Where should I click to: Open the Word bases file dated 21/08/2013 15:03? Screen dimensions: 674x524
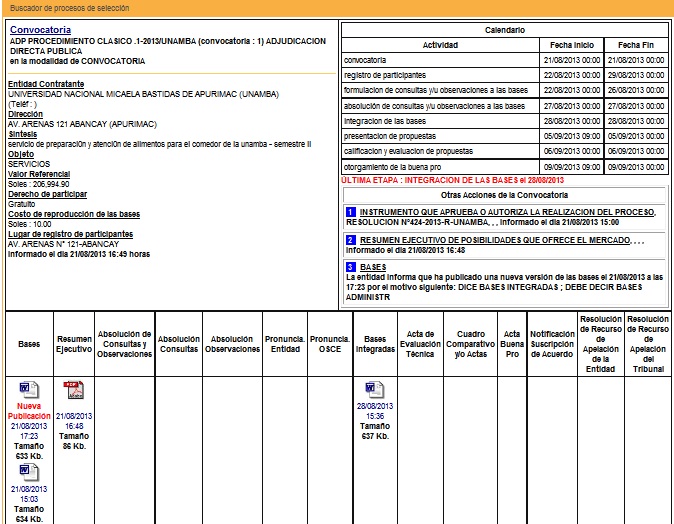(x=29, y=472)
